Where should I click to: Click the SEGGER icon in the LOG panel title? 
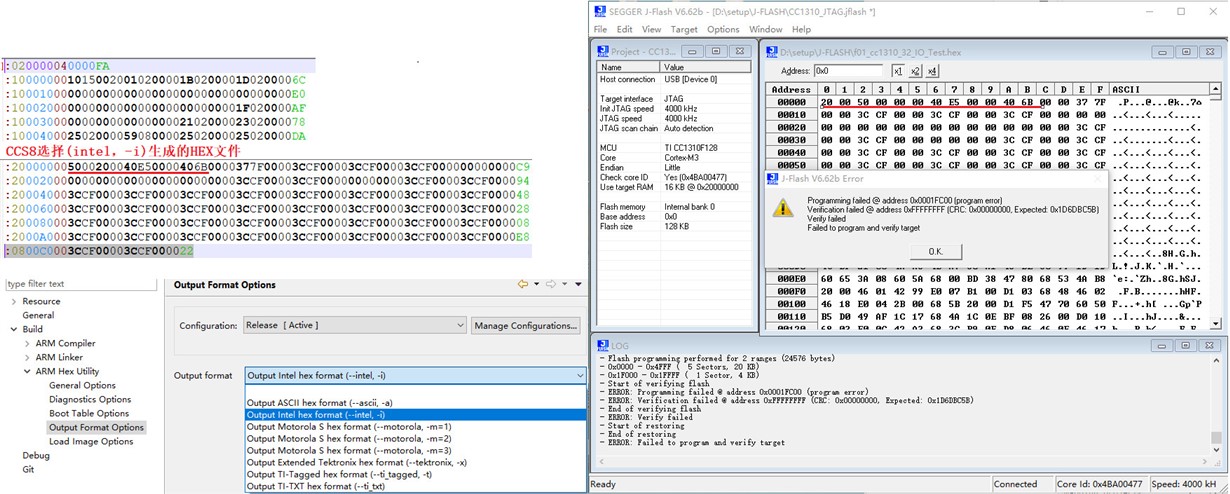[602, 345]
